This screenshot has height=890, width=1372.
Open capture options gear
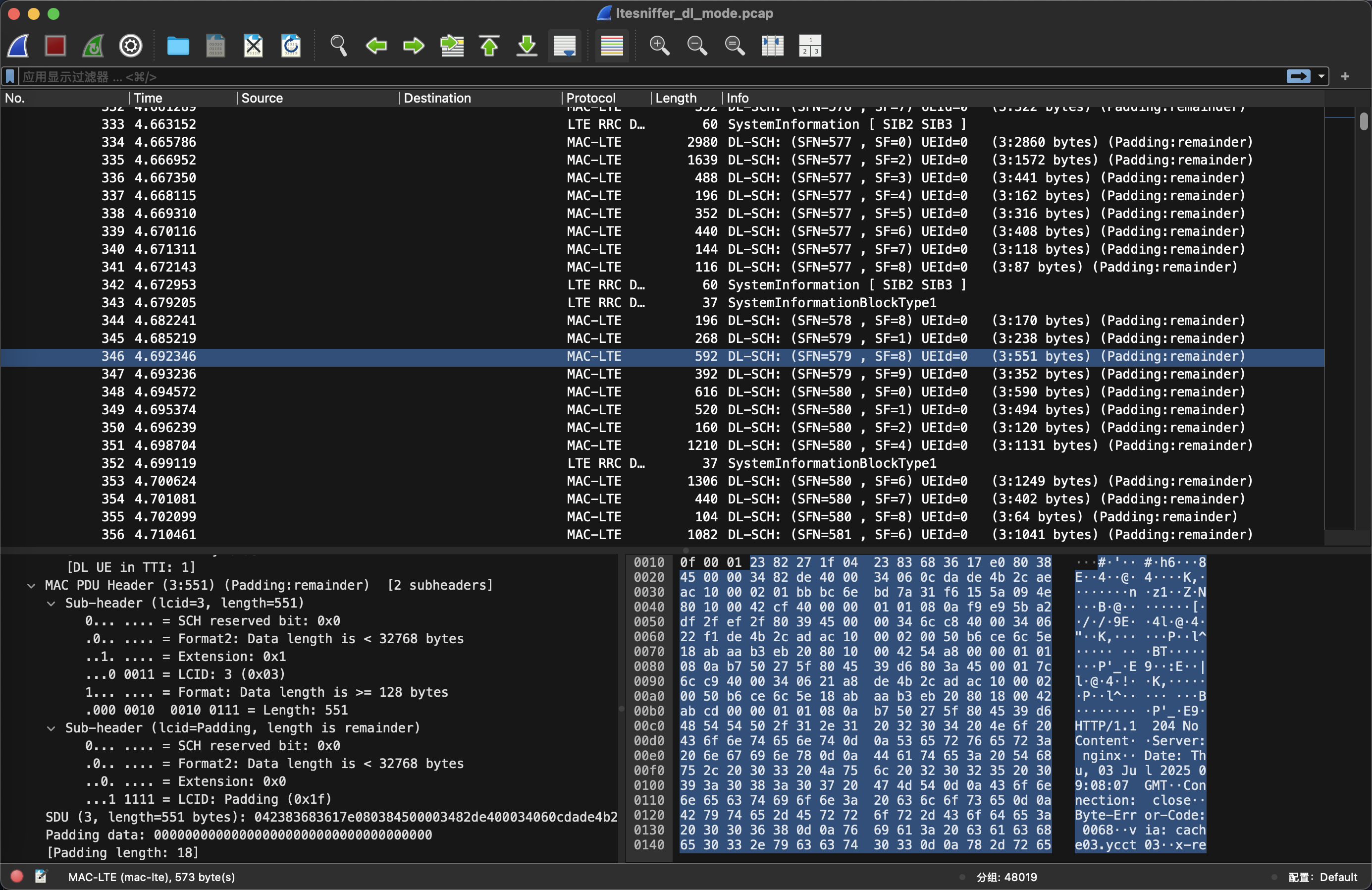click(x=131, y=46)
